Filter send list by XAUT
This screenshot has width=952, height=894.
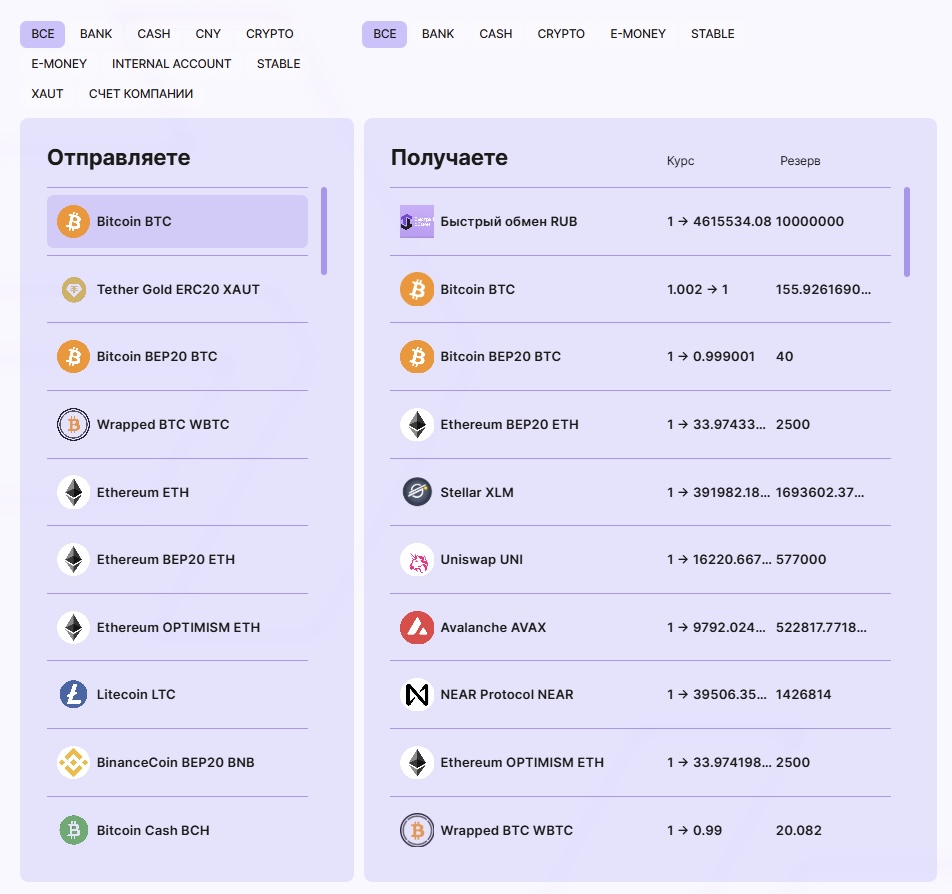47,94
